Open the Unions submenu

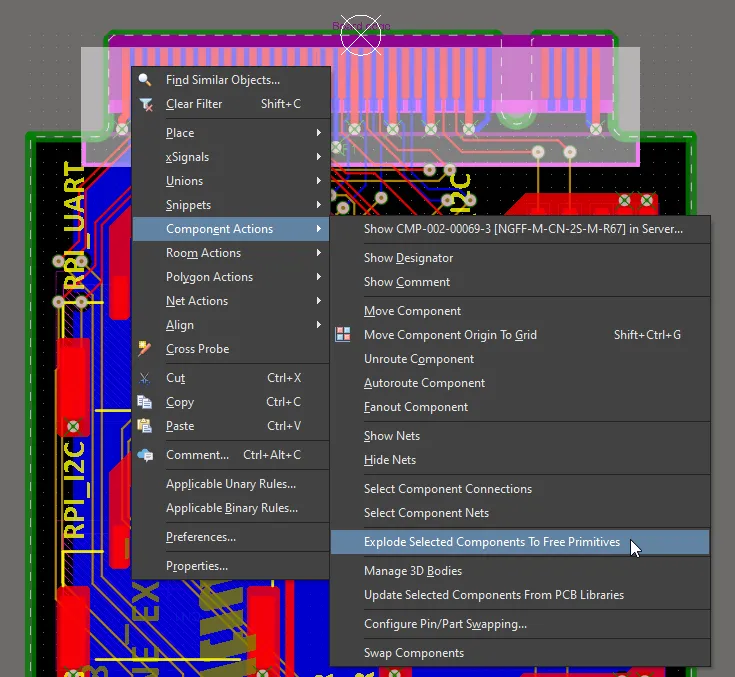click(231, 181)
